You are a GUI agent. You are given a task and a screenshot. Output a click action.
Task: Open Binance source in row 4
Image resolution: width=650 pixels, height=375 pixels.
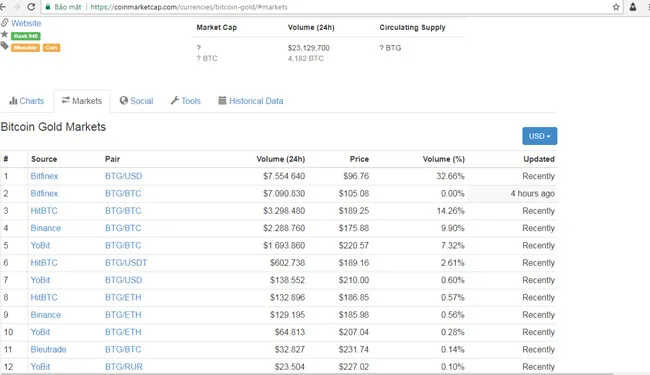[x=46, y=228]
